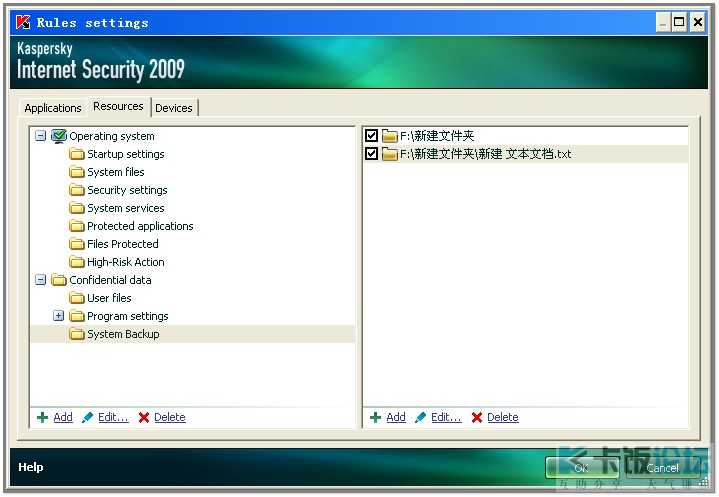Click the Files Protected folder icon
719x497 pixels.
(77, 243)
